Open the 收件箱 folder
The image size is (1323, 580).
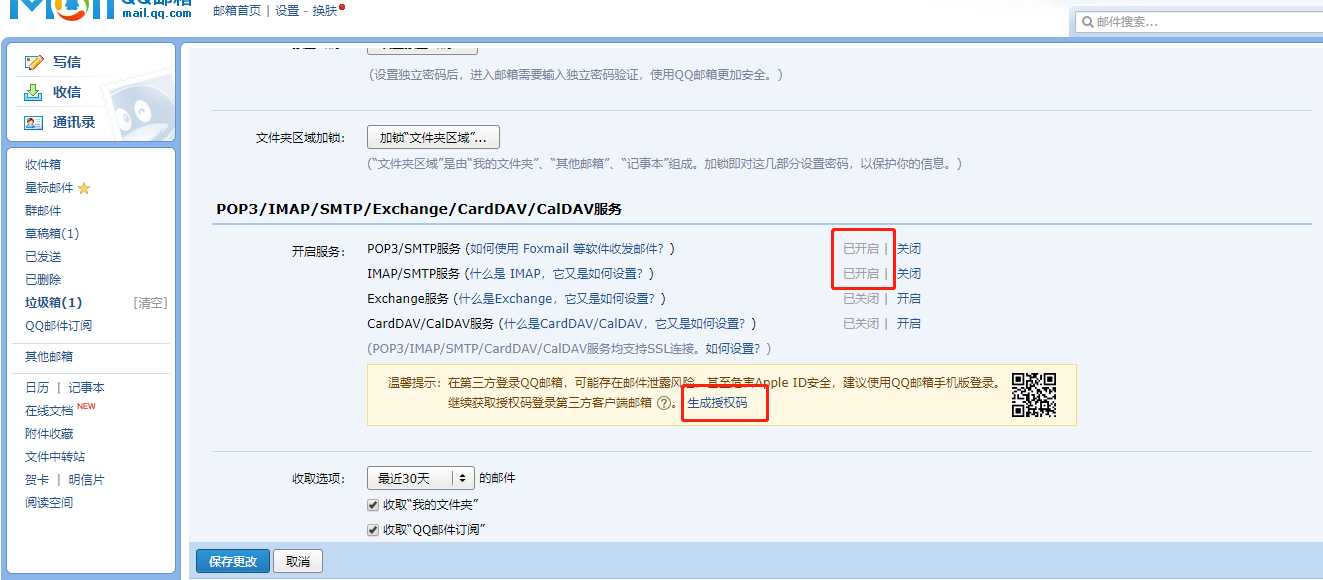[43, 165]
